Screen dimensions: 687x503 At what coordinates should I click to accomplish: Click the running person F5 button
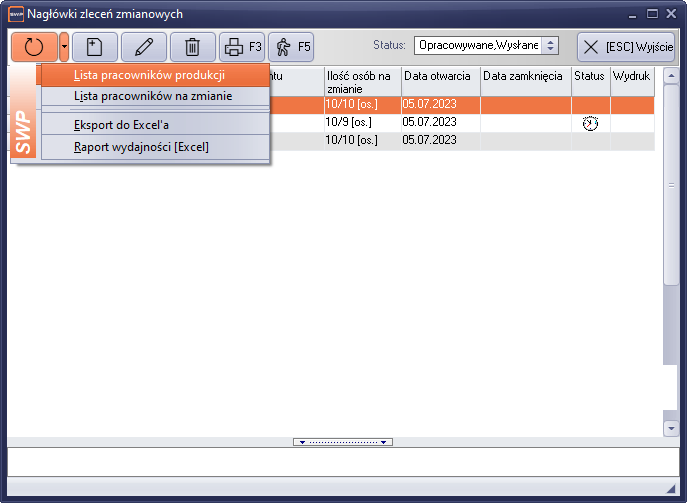click(291, 47)
